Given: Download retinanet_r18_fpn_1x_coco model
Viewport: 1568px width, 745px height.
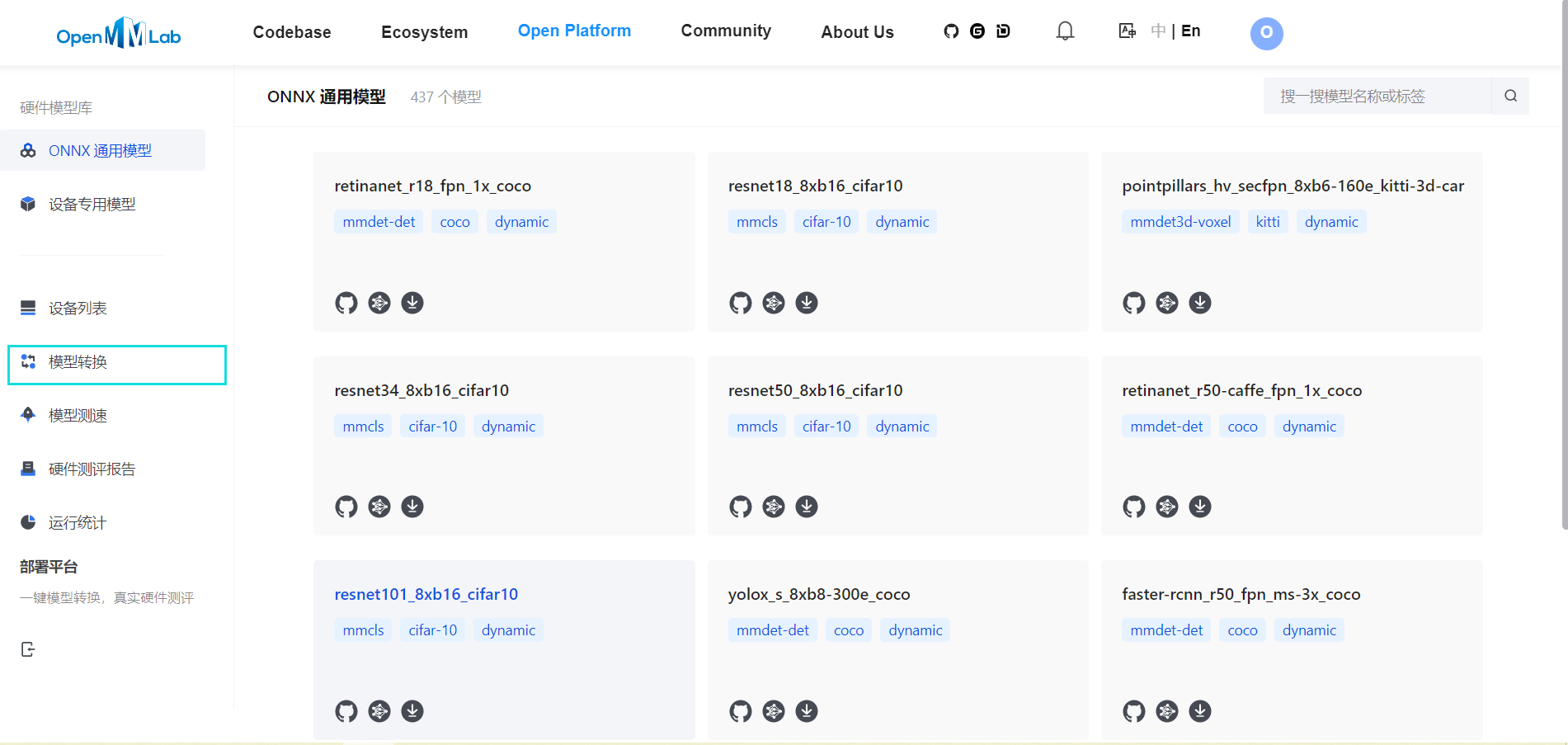Looking at the screenshot, I should 412,303.
